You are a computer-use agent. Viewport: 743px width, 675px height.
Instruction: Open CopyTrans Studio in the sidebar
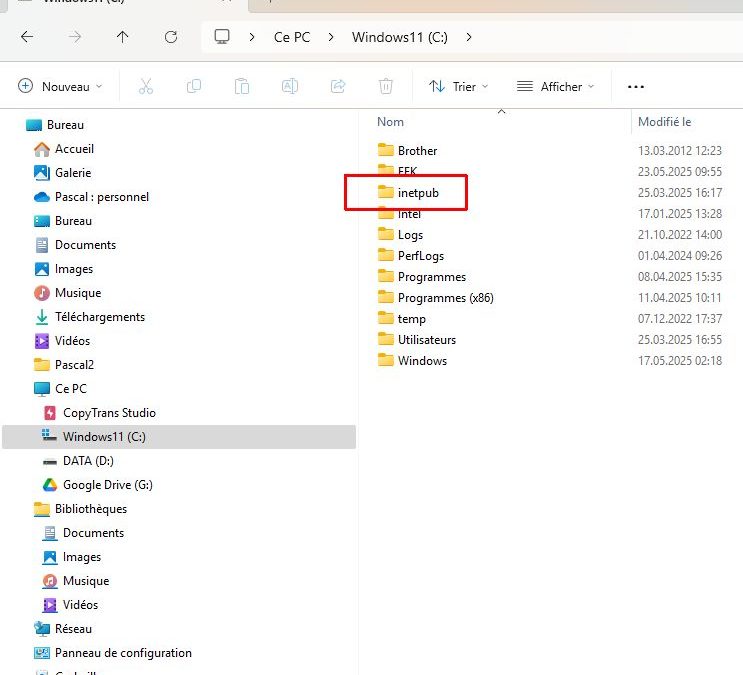109,413
